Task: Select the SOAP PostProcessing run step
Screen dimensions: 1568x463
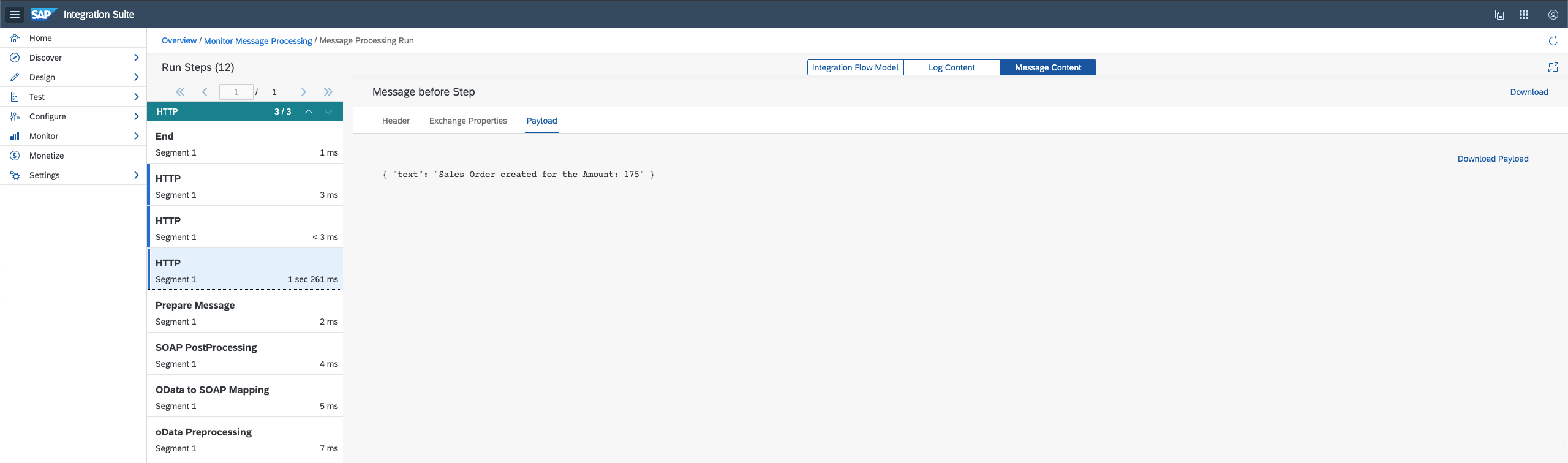Action: point(245,354)
